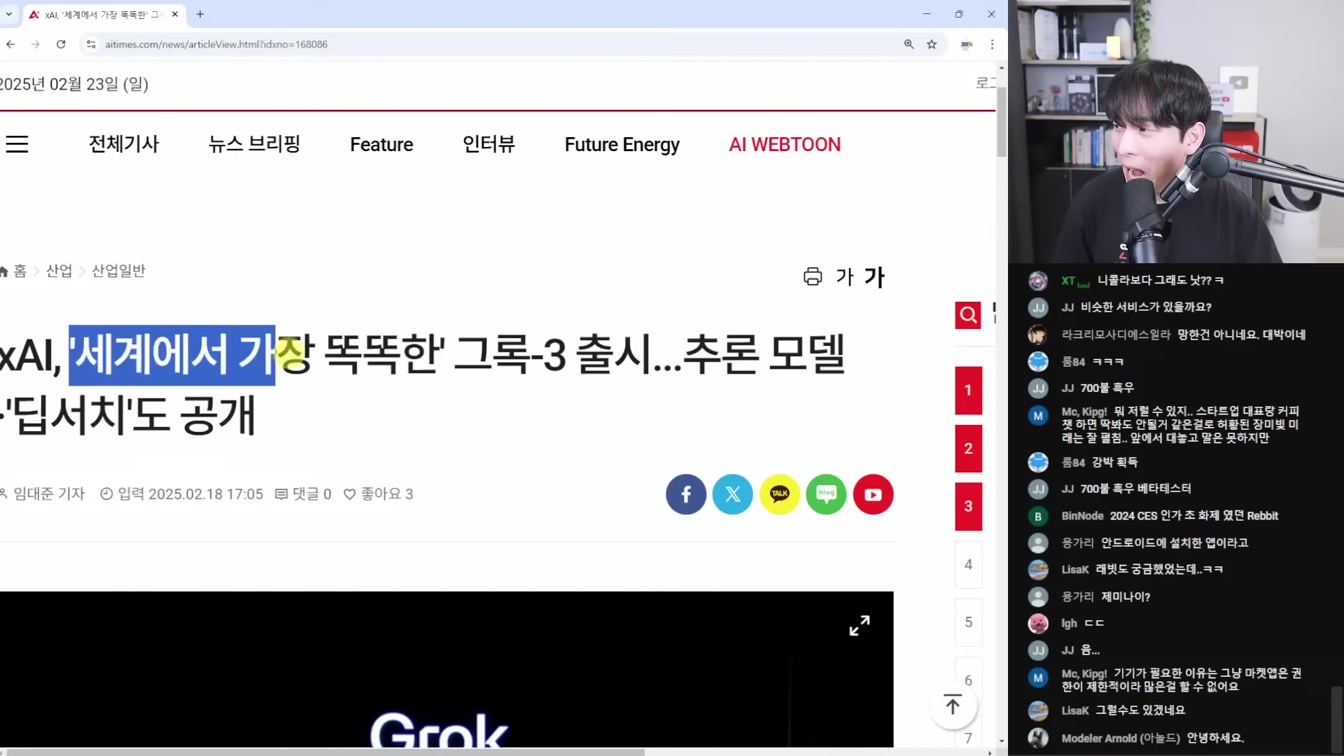Select ranking item 2
This screenshot has height=756, width=1344.
coord(968,448)
